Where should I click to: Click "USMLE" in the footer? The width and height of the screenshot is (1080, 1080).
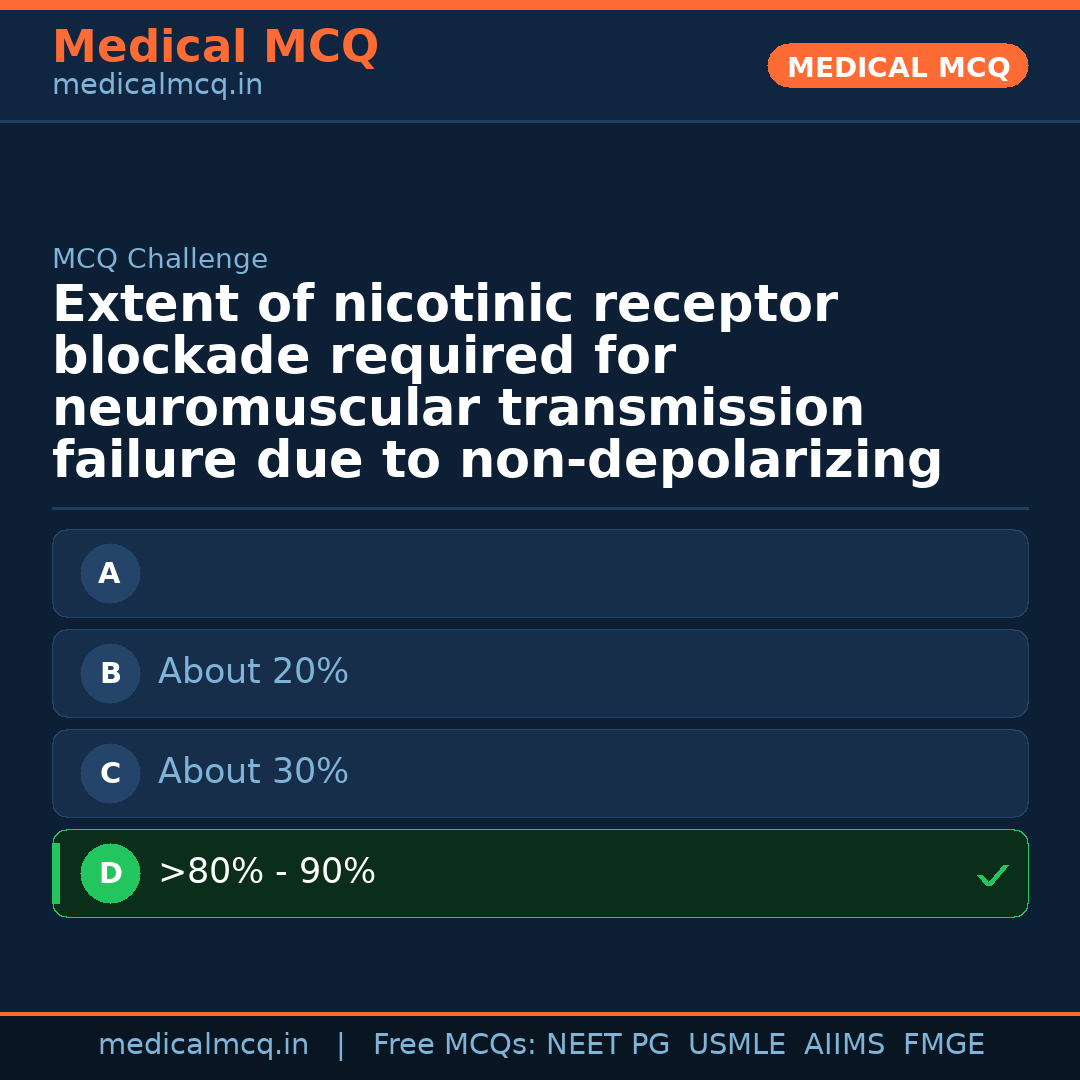point(737,1045)
